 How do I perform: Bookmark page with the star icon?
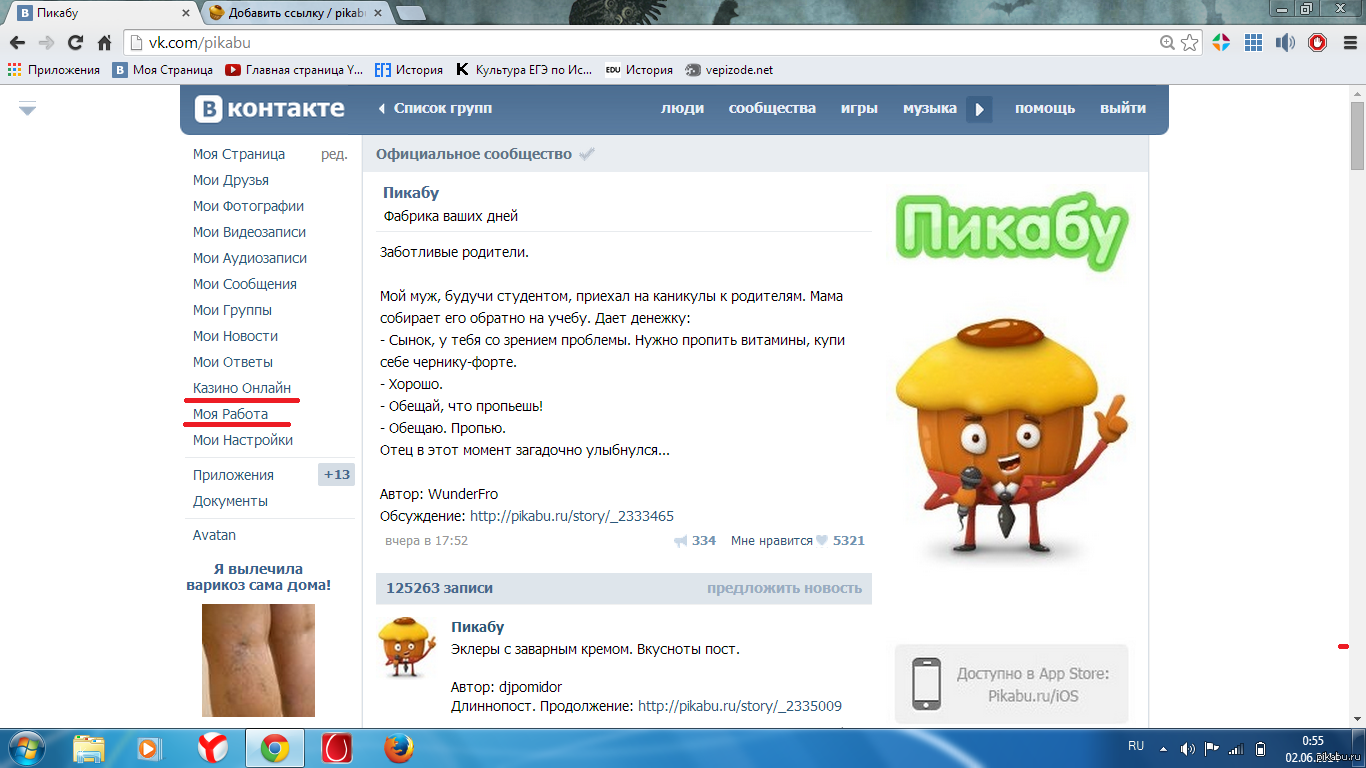coord(1189,43)
